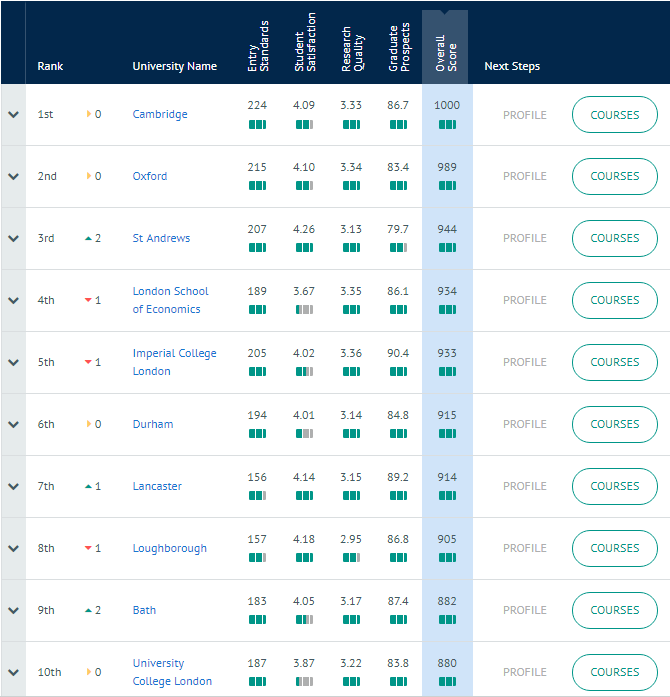Sort by Graduate Prospects column header
The image size is (670, 697).
click(x=399, y=47)
